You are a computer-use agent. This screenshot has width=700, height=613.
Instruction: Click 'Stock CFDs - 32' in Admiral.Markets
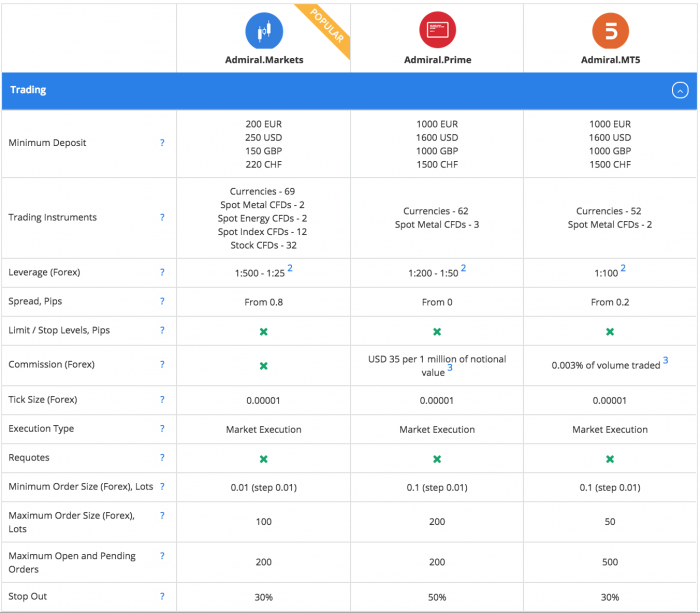(x=263, y=246)
